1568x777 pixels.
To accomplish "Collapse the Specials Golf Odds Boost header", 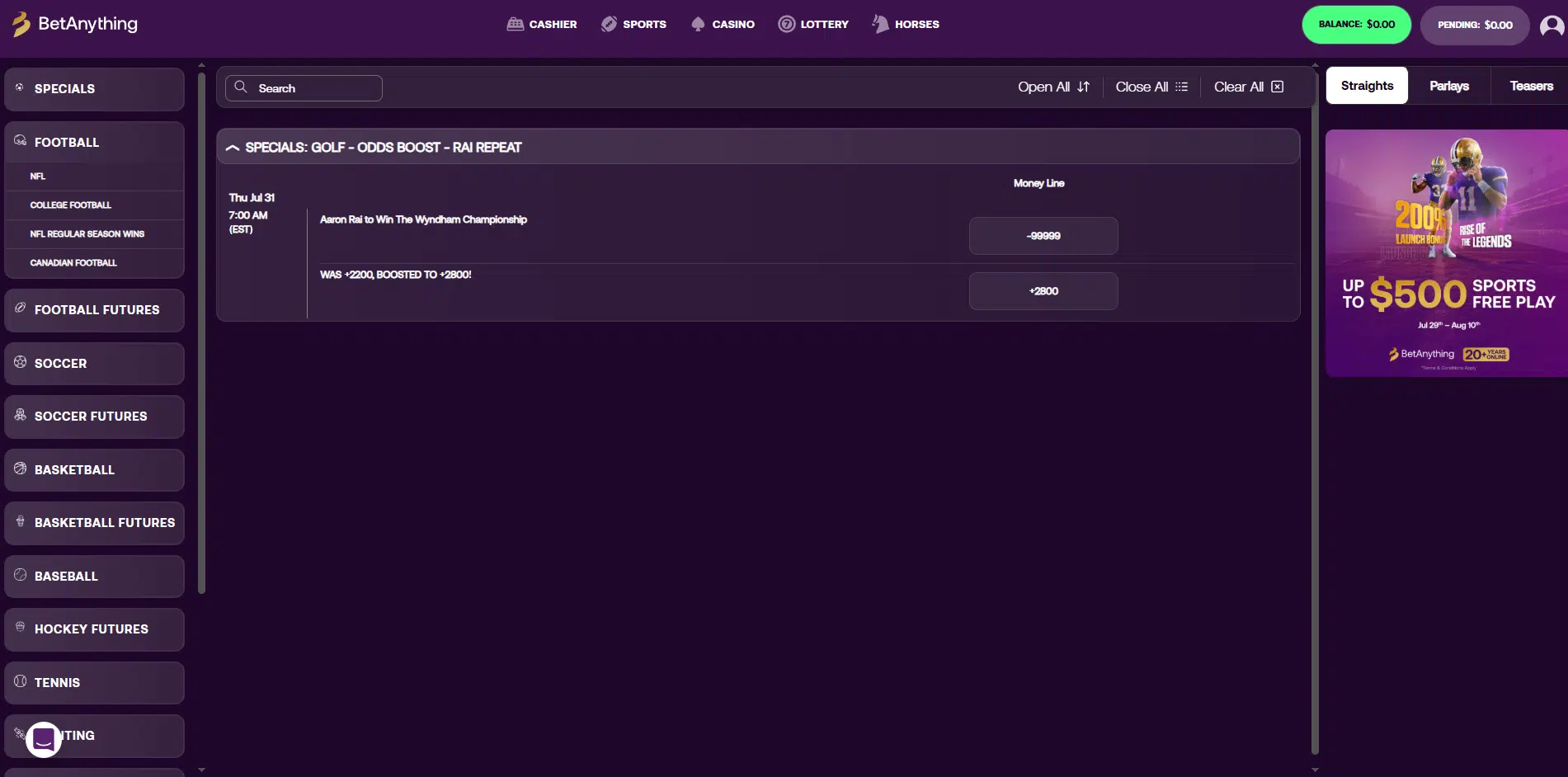I will coord(758,147).
